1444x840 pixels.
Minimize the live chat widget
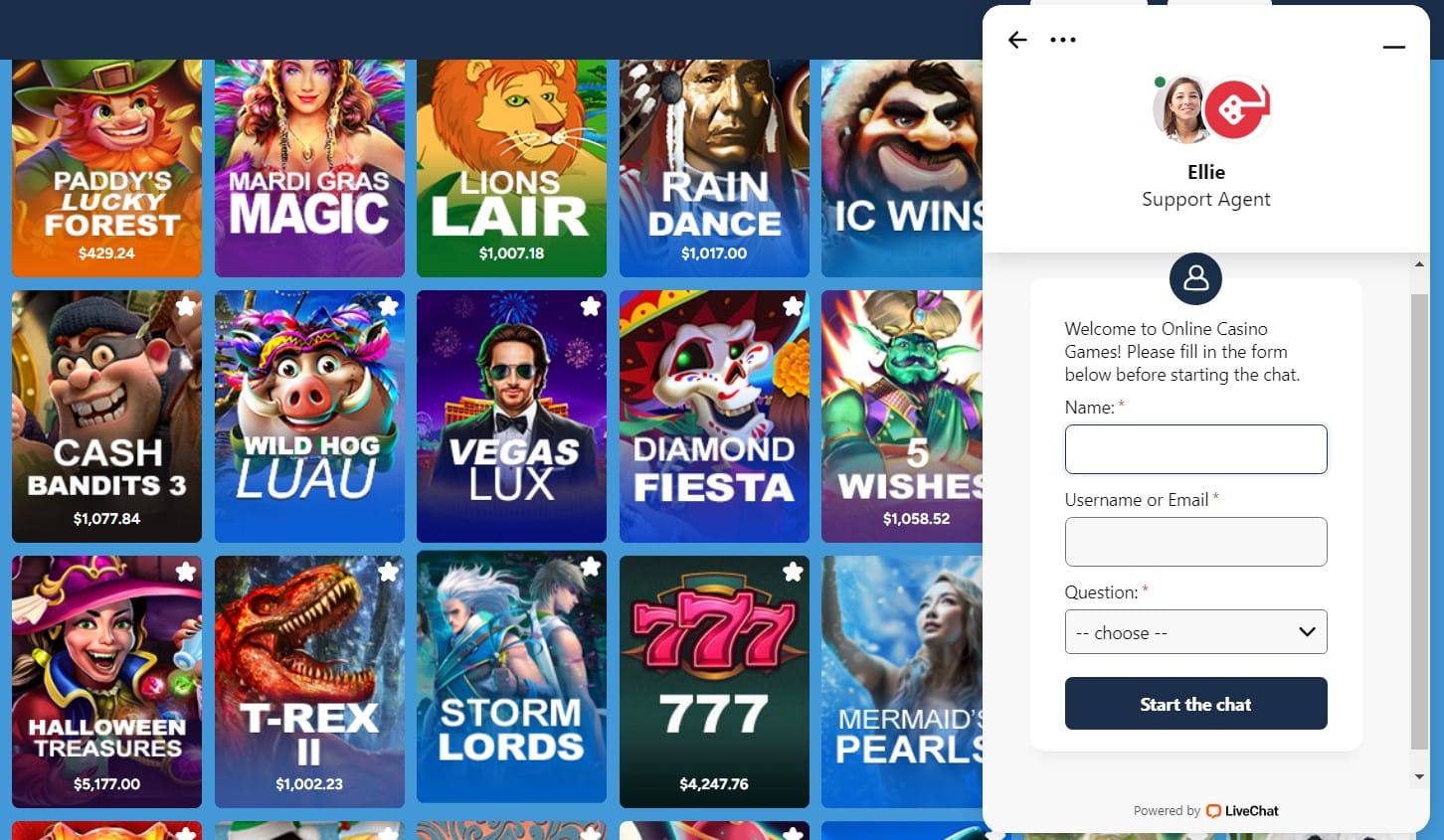pyautogui.click(x=1394, y=47)
